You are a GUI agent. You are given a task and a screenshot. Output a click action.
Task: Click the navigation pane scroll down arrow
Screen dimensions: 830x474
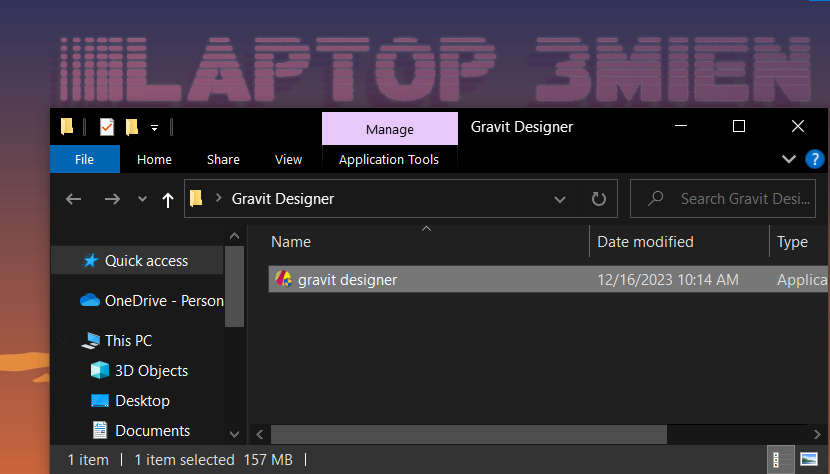coord(234,434)
